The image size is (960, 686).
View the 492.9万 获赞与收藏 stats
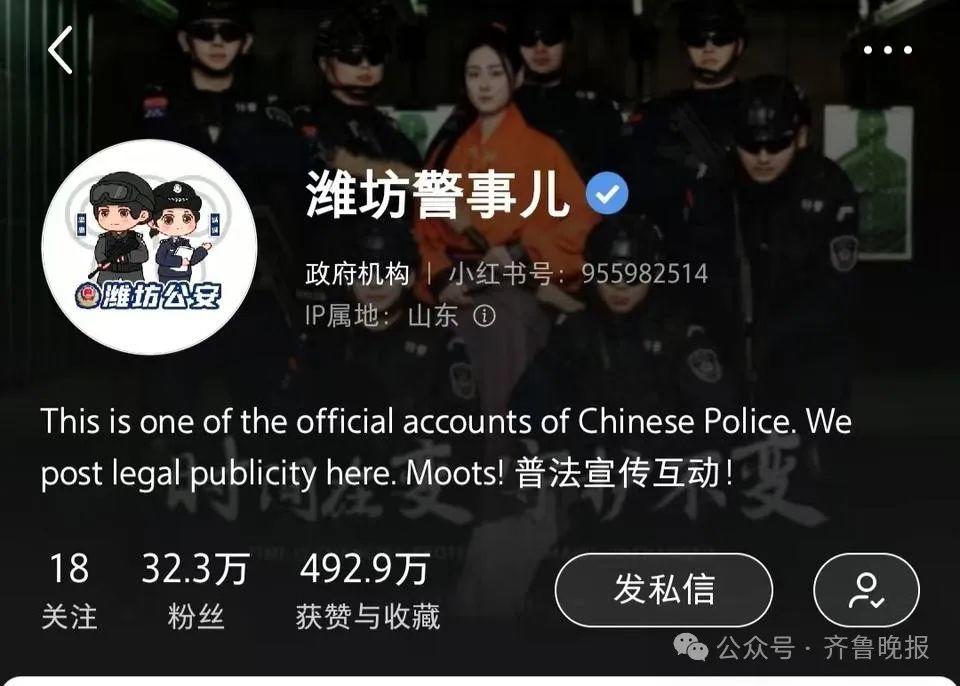pyautogui.click(x=367, y=591)
